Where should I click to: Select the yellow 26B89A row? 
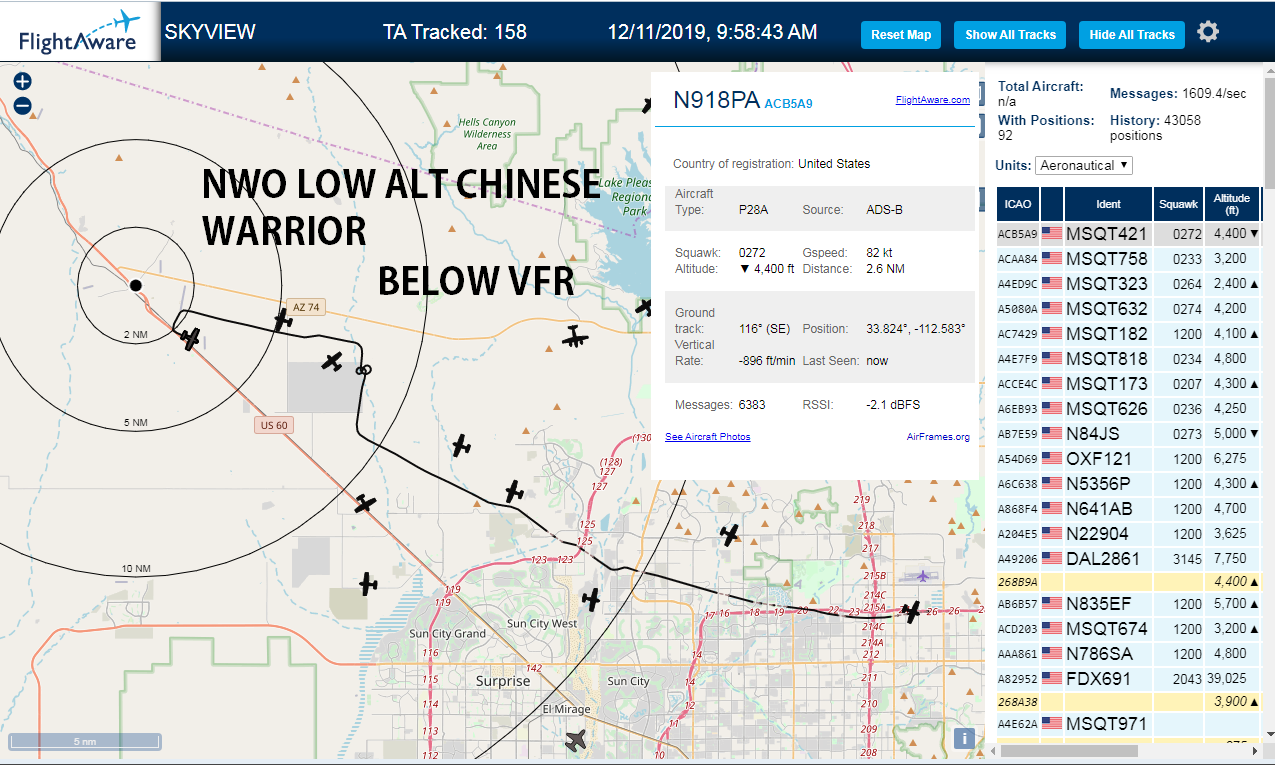pos(1129,582)
